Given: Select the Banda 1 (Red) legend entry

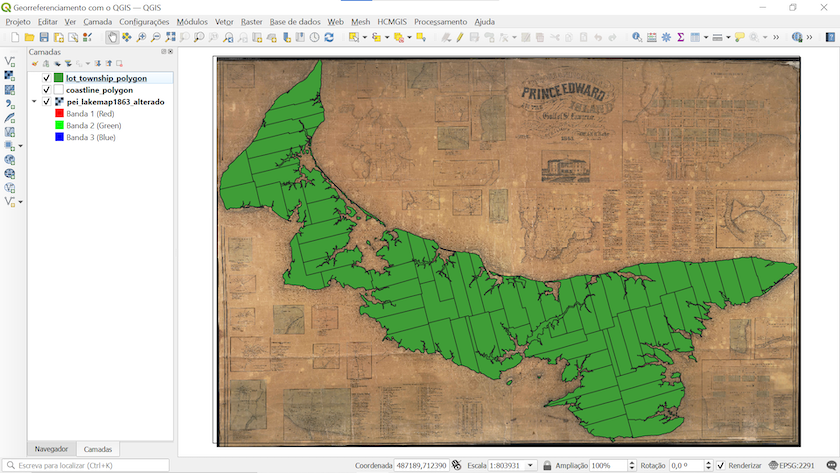Looking at the screenshot, I should tap(90, 114).
